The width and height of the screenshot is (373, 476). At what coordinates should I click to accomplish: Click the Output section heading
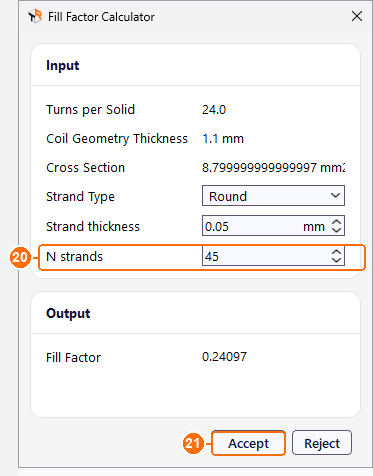click(x=68, y=313)
